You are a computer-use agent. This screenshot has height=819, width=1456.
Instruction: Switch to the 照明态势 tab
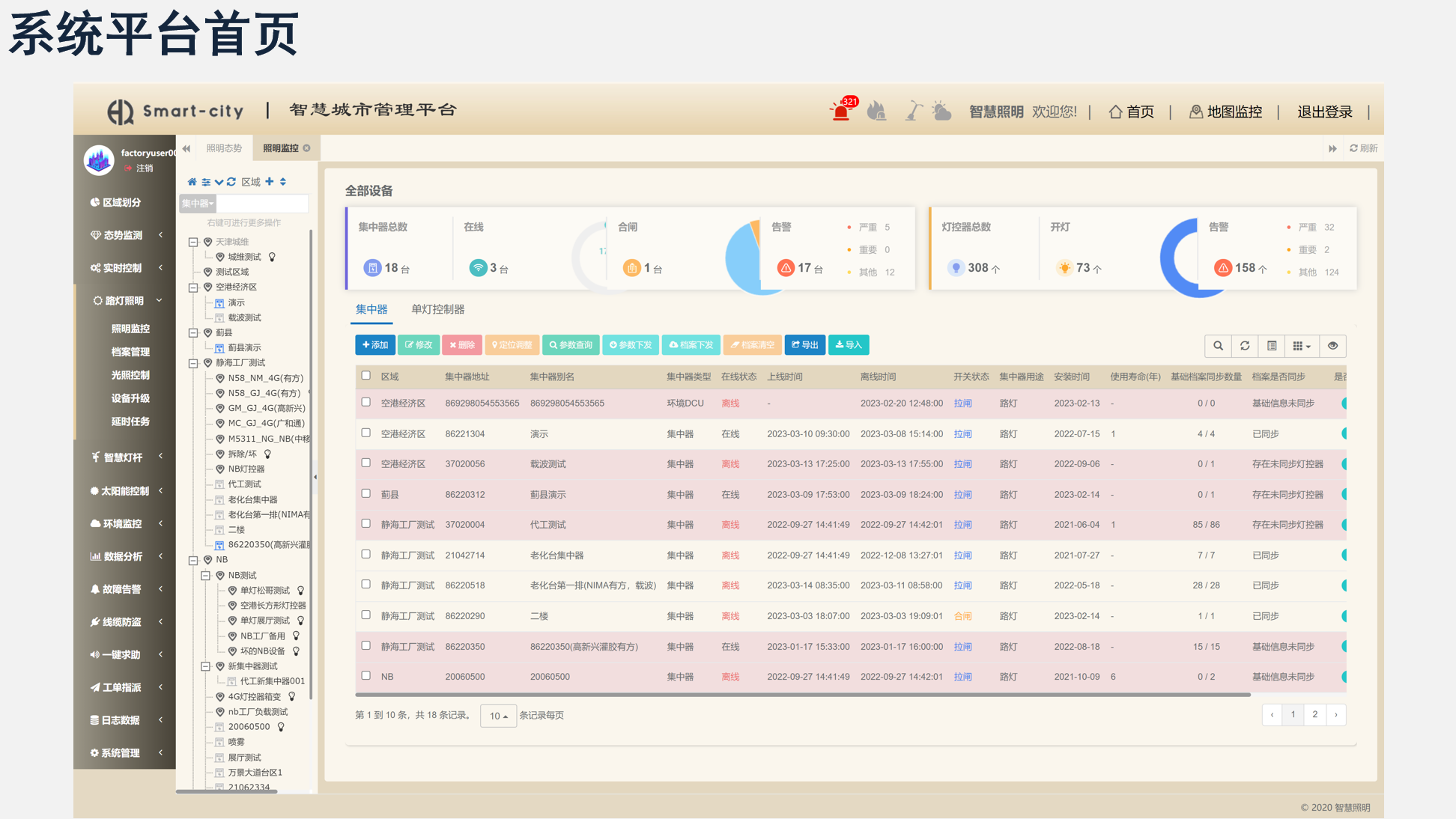point(224,148)
